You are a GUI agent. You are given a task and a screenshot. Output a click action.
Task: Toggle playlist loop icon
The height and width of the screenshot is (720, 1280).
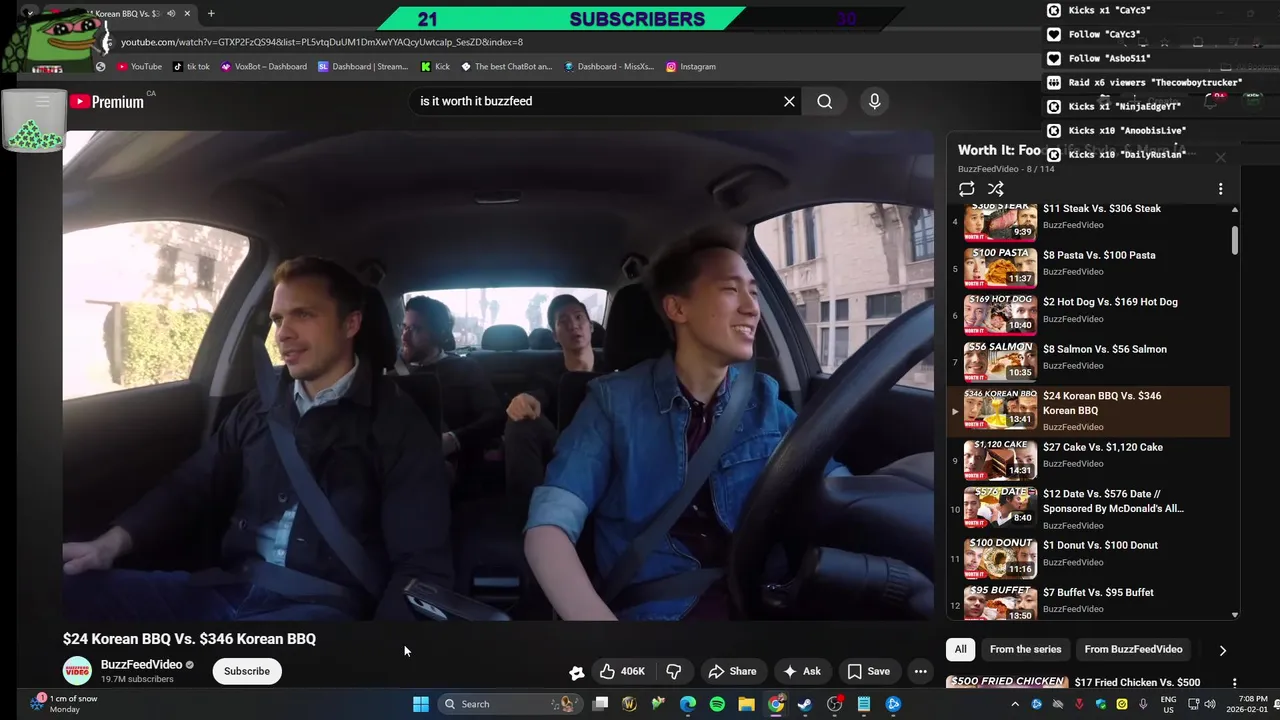click(x=966, y=189)
